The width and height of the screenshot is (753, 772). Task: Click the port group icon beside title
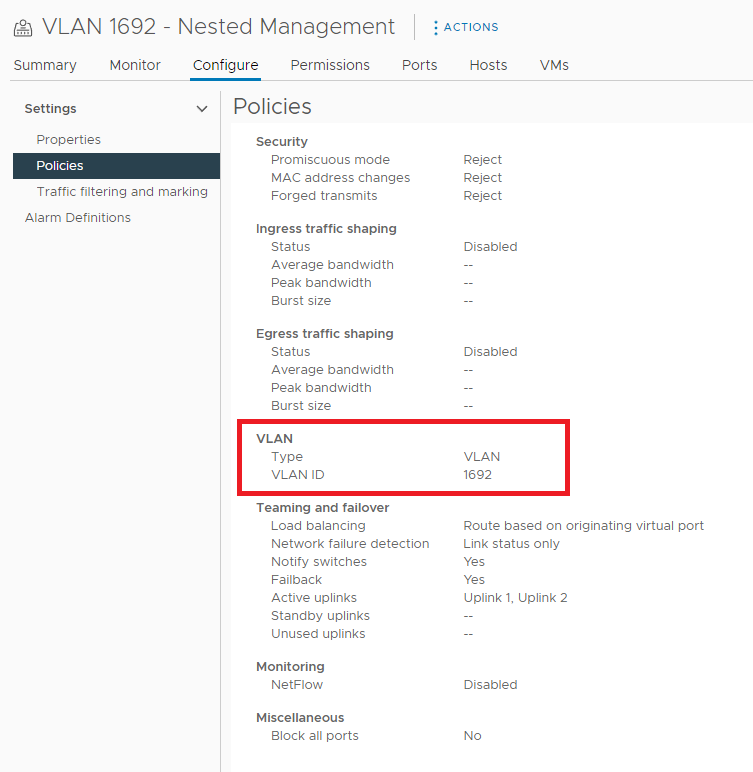click(24, 28)
